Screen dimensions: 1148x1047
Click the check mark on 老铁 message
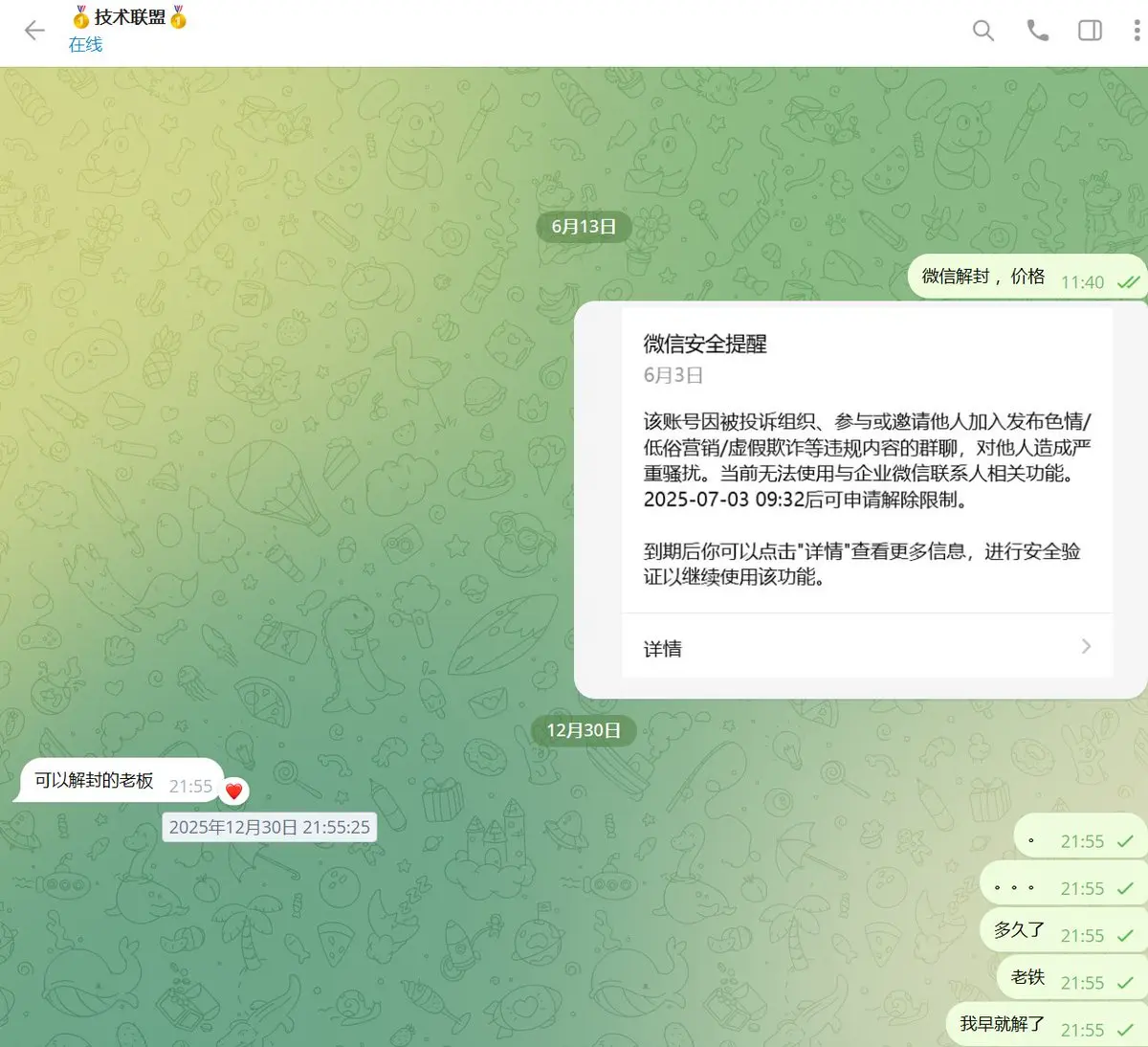point(1125,983)
